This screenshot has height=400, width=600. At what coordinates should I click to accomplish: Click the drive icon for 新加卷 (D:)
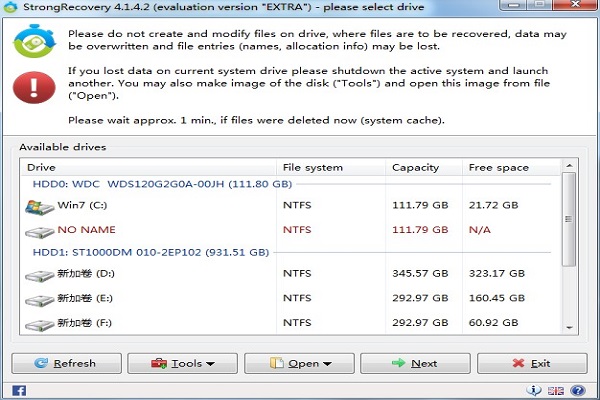(x=39, y=276)
